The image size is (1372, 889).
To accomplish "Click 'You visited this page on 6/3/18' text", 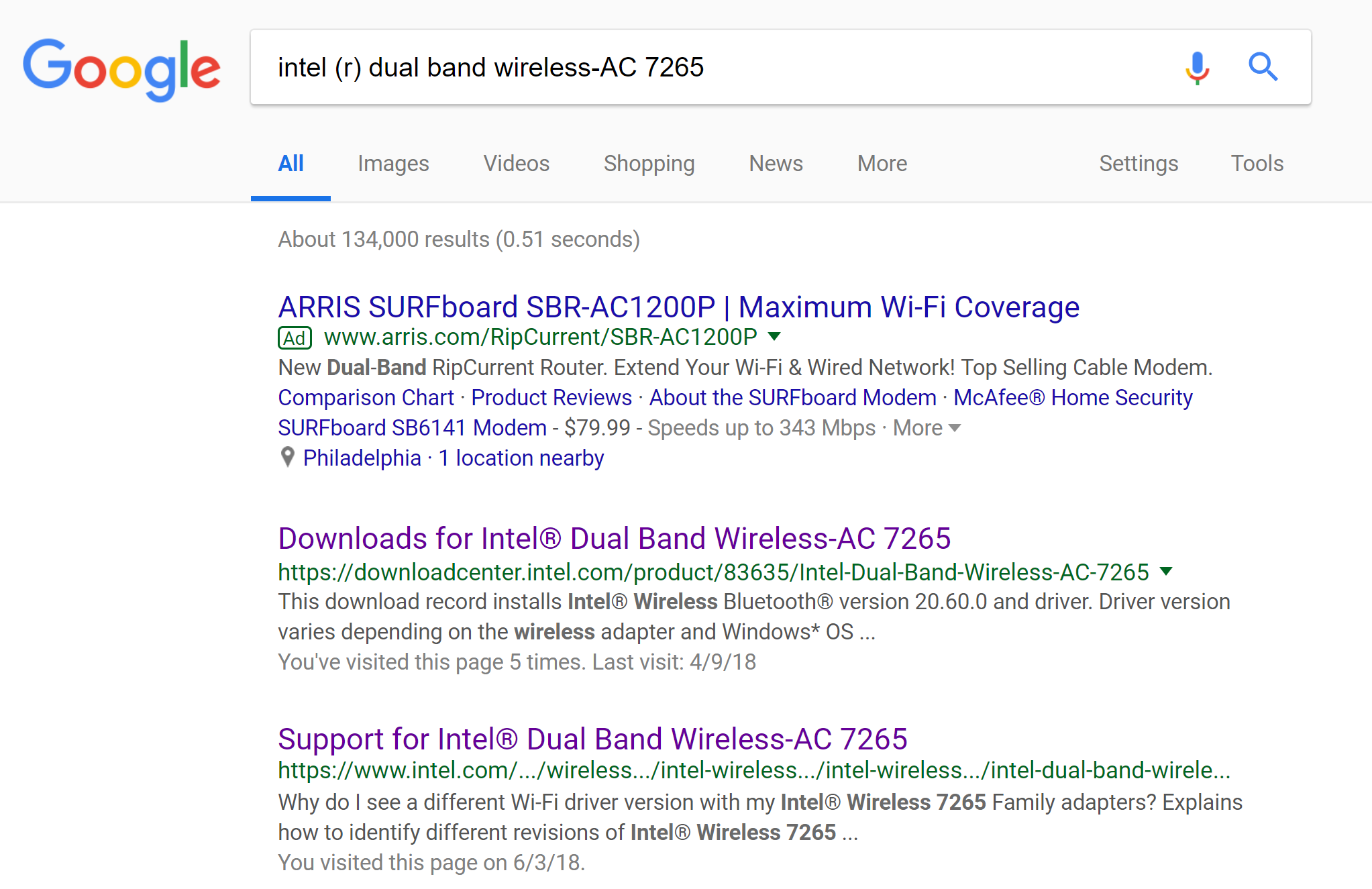I will (x=431, y=863).
